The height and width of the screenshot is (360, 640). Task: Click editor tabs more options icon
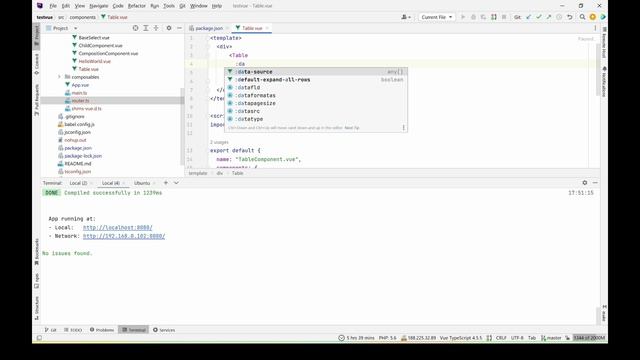(595, 28)
